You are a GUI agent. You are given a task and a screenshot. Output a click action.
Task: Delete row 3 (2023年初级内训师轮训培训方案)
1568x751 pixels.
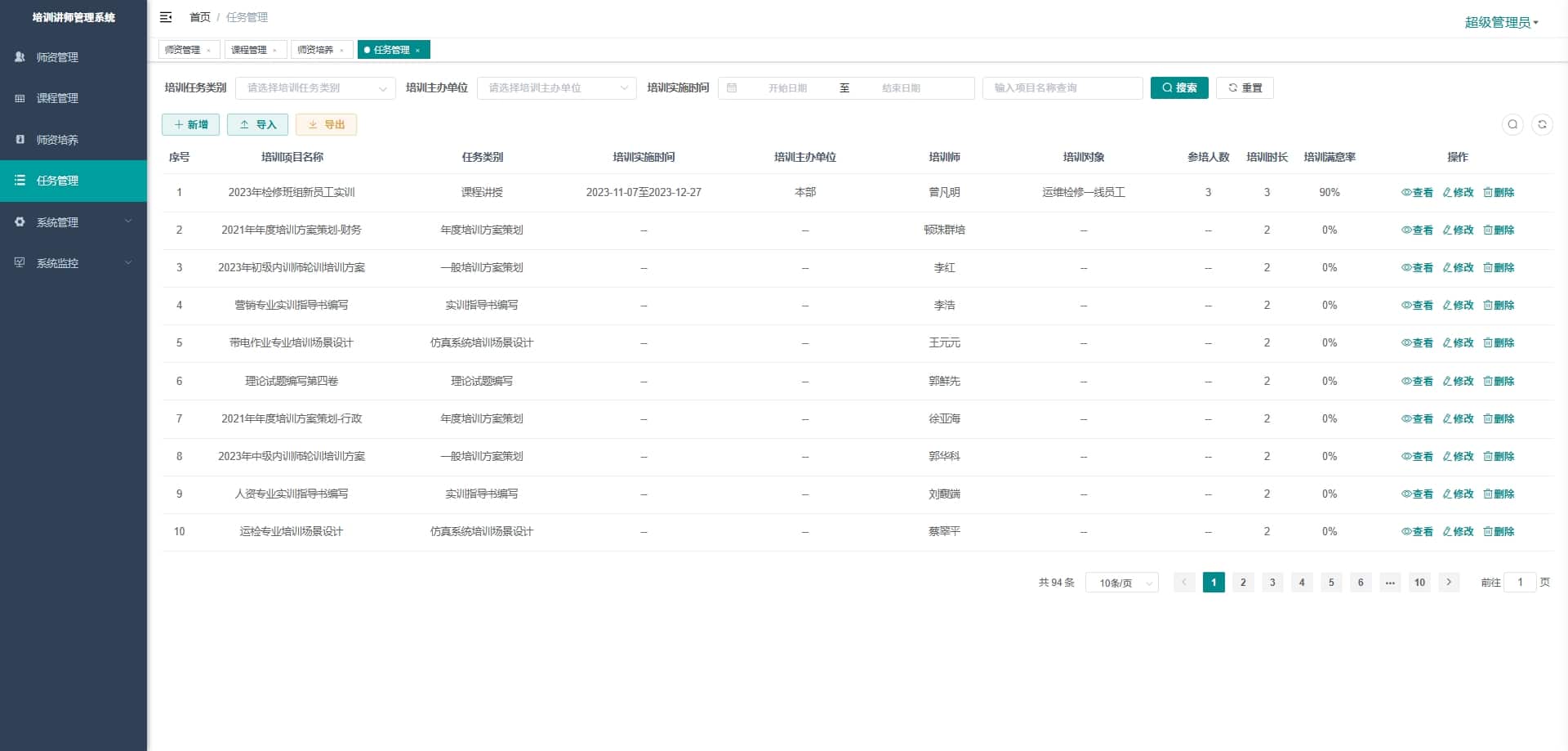[1499, 268]
